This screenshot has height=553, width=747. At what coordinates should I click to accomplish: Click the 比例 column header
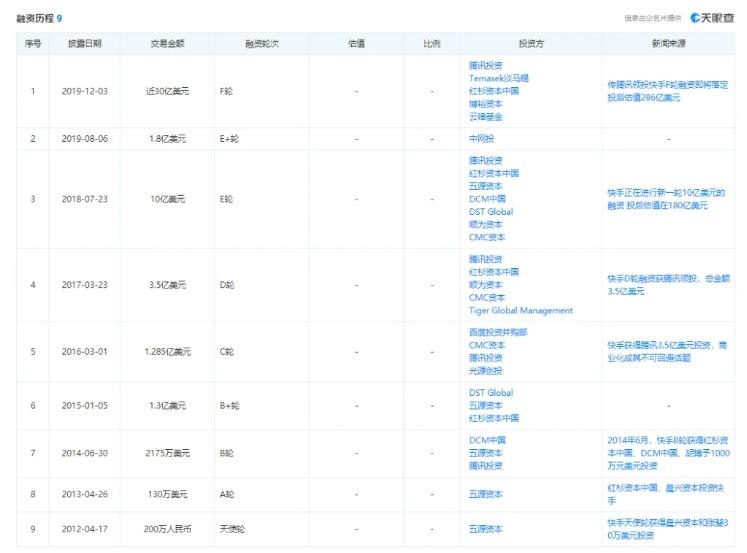tap(432, 44)
